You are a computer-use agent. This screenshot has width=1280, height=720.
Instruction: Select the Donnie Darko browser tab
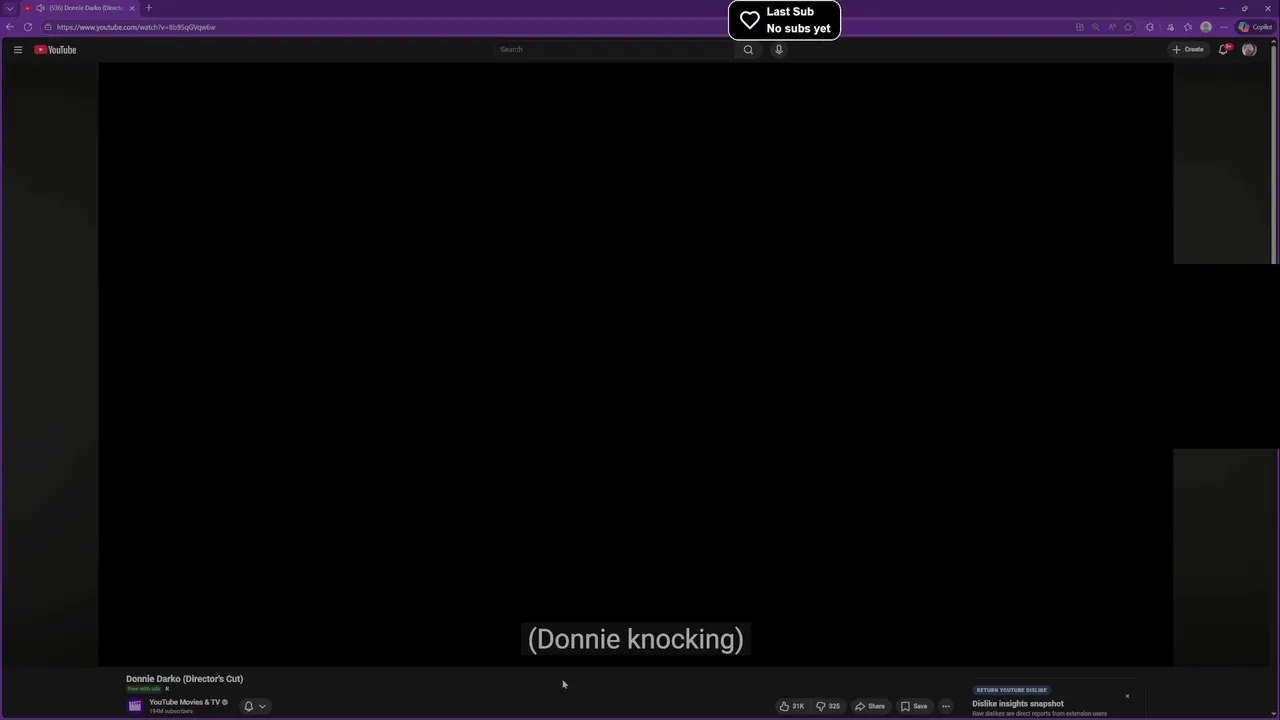(80, 8)
